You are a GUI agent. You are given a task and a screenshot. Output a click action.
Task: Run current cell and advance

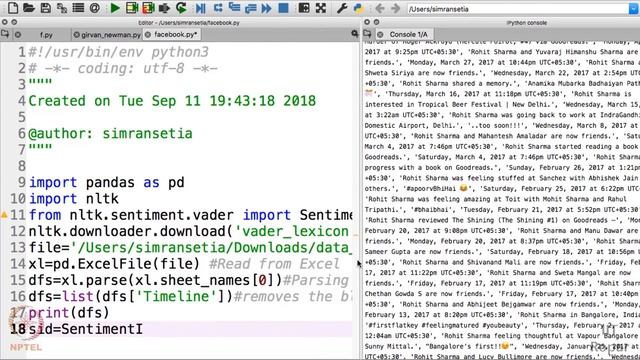pyautogui.click(x=148, y=8)
